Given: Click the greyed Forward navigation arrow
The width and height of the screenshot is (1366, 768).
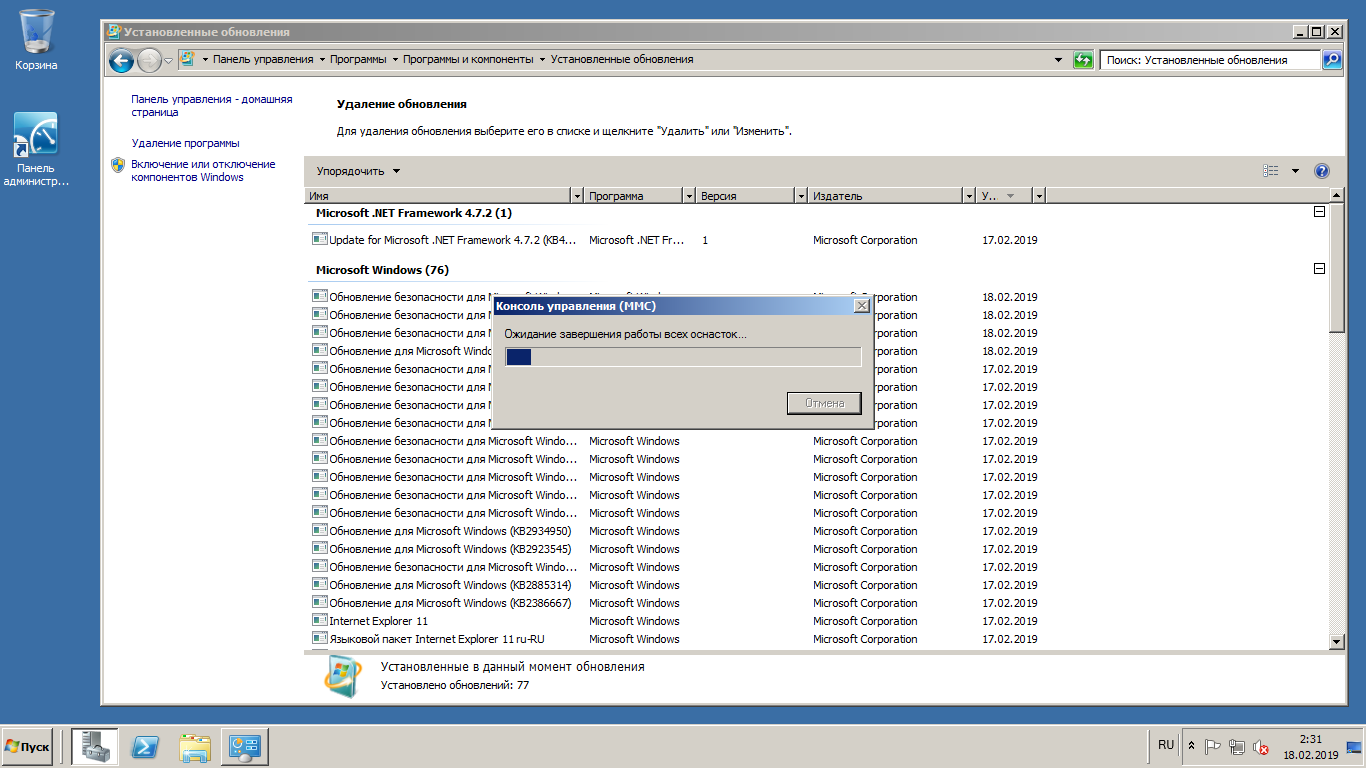Looking at the screenshot, I should tap(149, 60).
